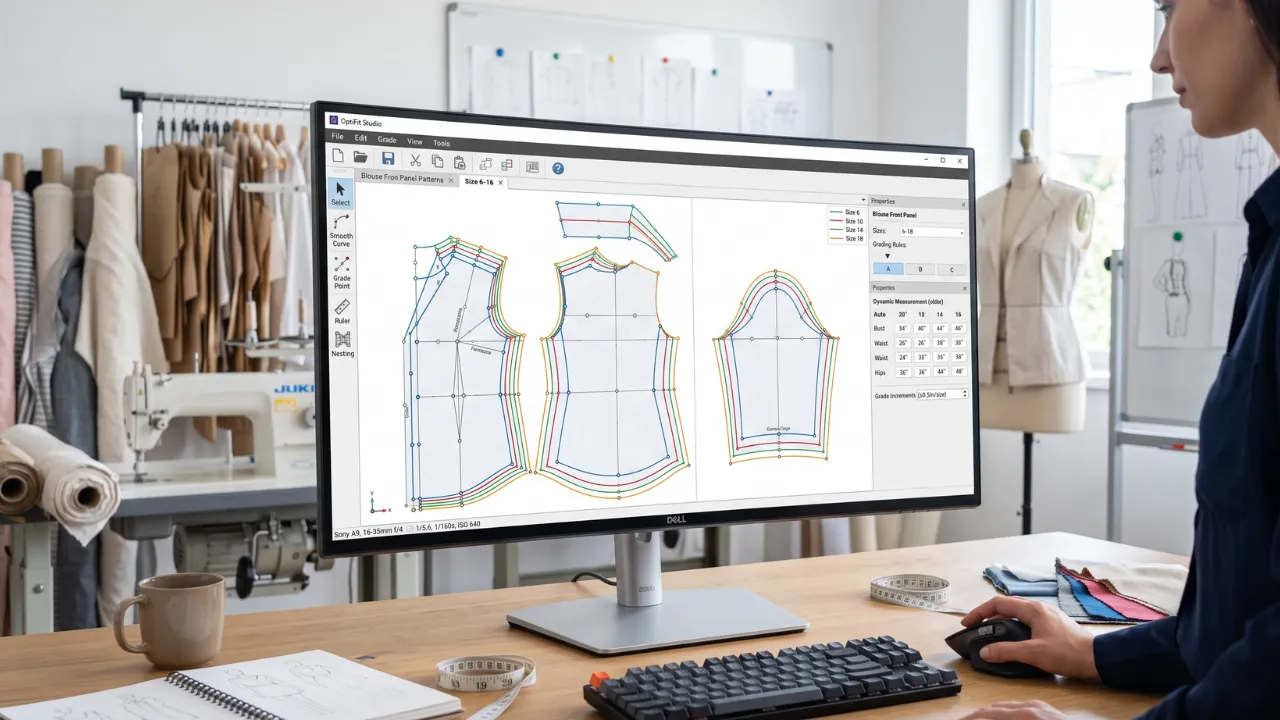The height and width of the screenshot is (720, 1280).
Task: Activate the Smooth Curve tool
Action: coord(342,229)
